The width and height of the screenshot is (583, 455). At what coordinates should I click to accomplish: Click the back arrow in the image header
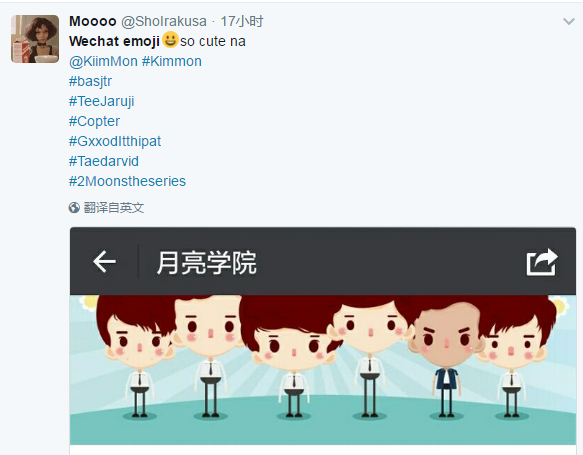[104, 262]
